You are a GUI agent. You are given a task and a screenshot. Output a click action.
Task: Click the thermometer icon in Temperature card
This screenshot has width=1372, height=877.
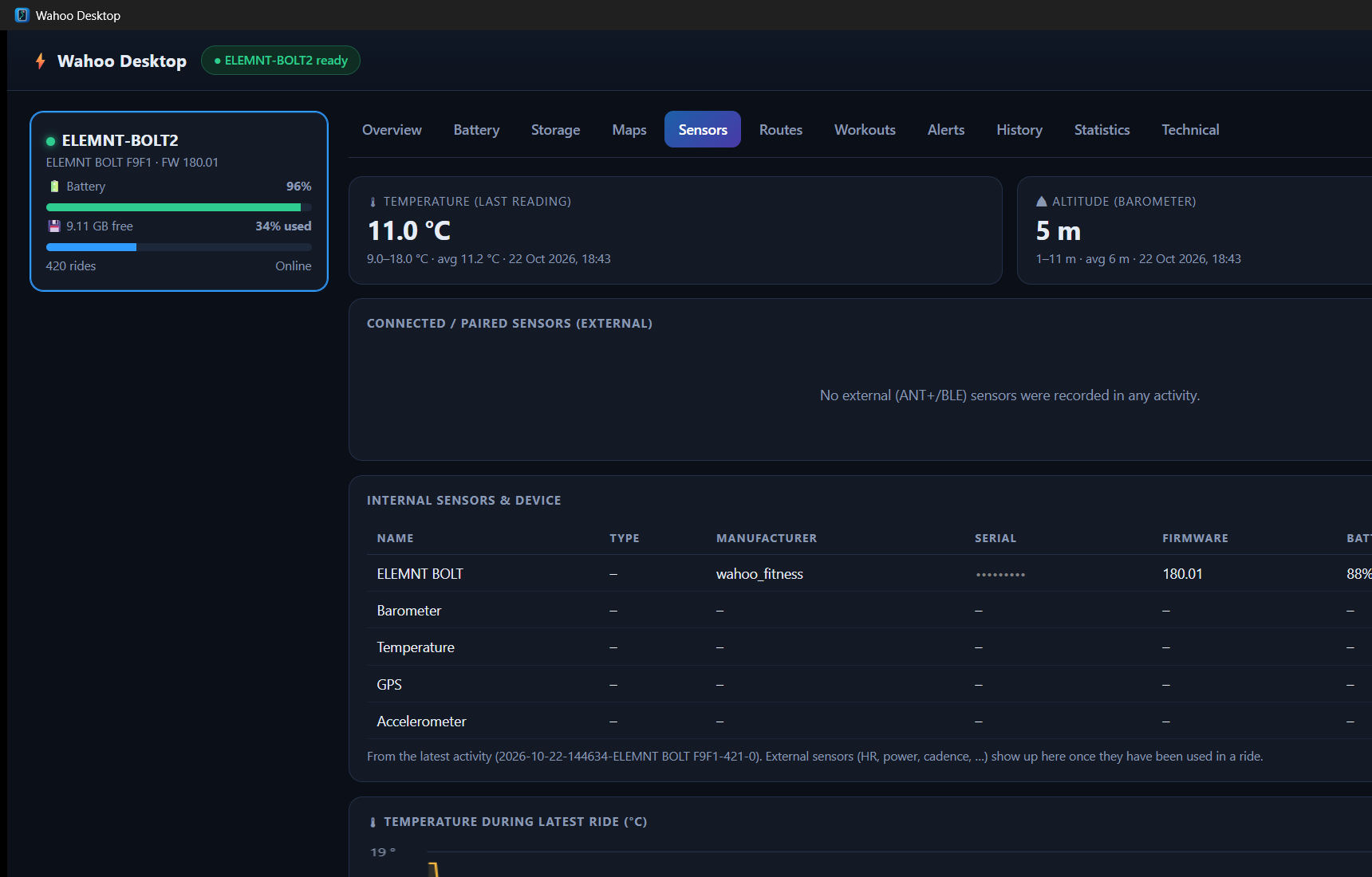click(x=373, y=203)
